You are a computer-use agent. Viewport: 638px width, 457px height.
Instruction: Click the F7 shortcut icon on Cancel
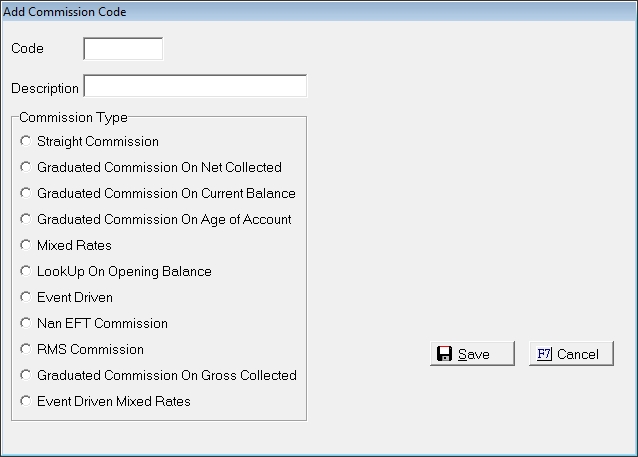click(544, 354)
